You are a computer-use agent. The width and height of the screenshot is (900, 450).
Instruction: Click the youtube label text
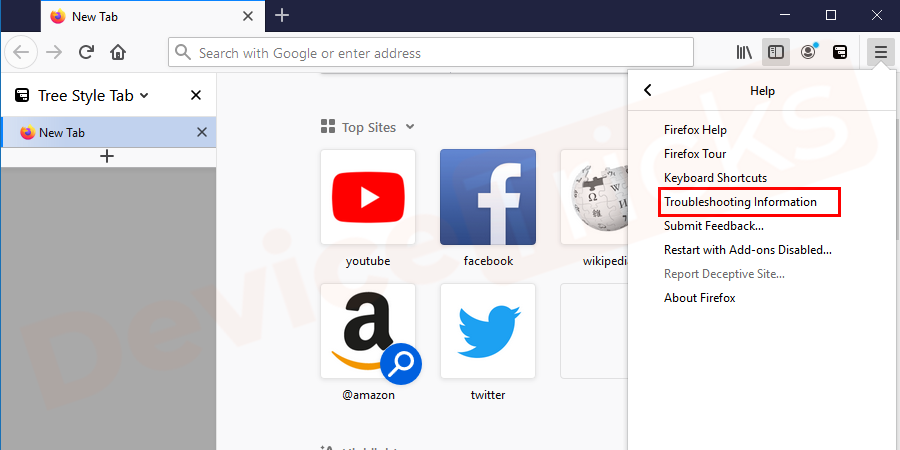coord(368,261)
